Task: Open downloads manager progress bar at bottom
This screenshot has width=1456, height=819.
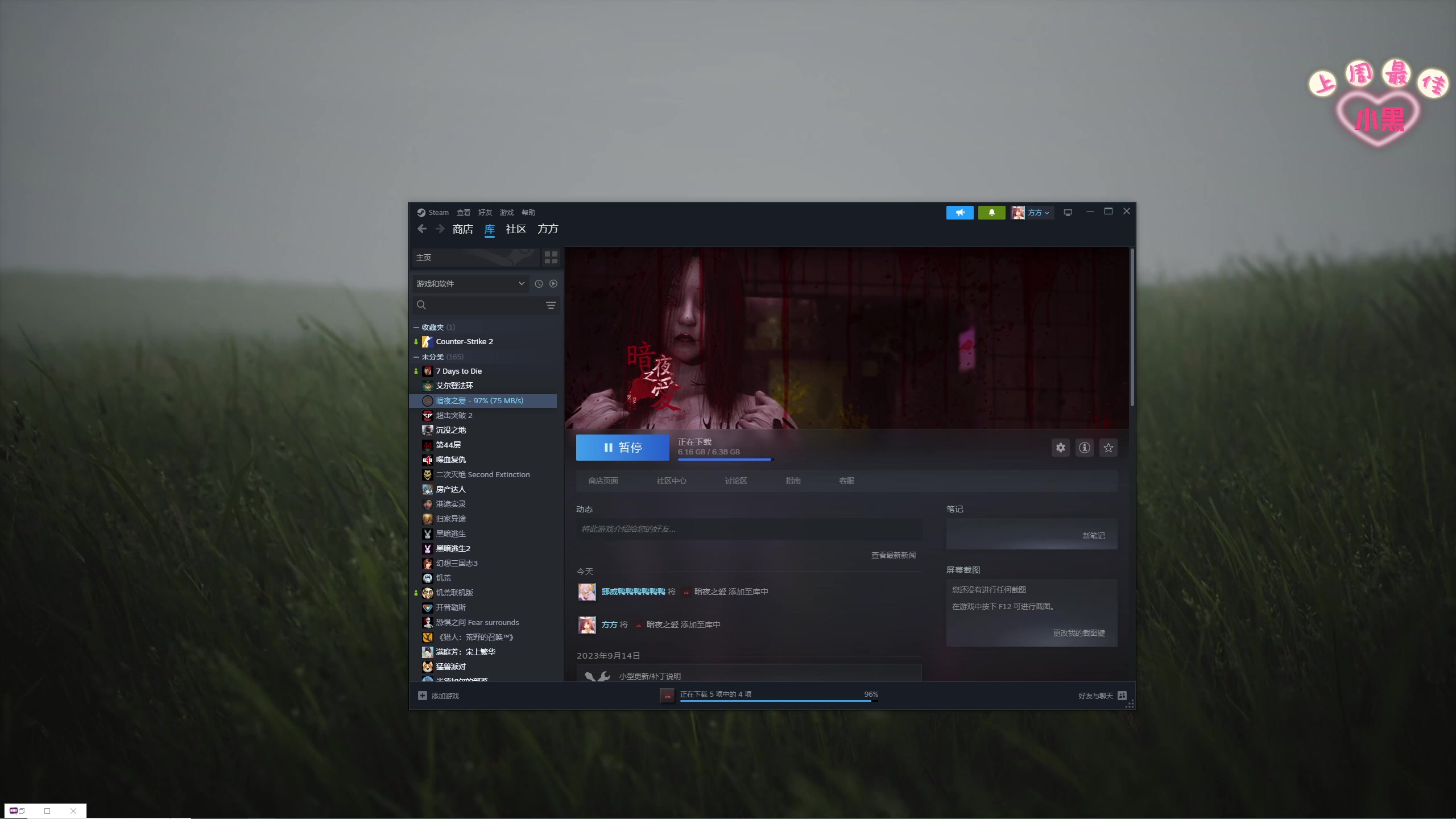Action: pyautogui.click(x=779, y=701)
